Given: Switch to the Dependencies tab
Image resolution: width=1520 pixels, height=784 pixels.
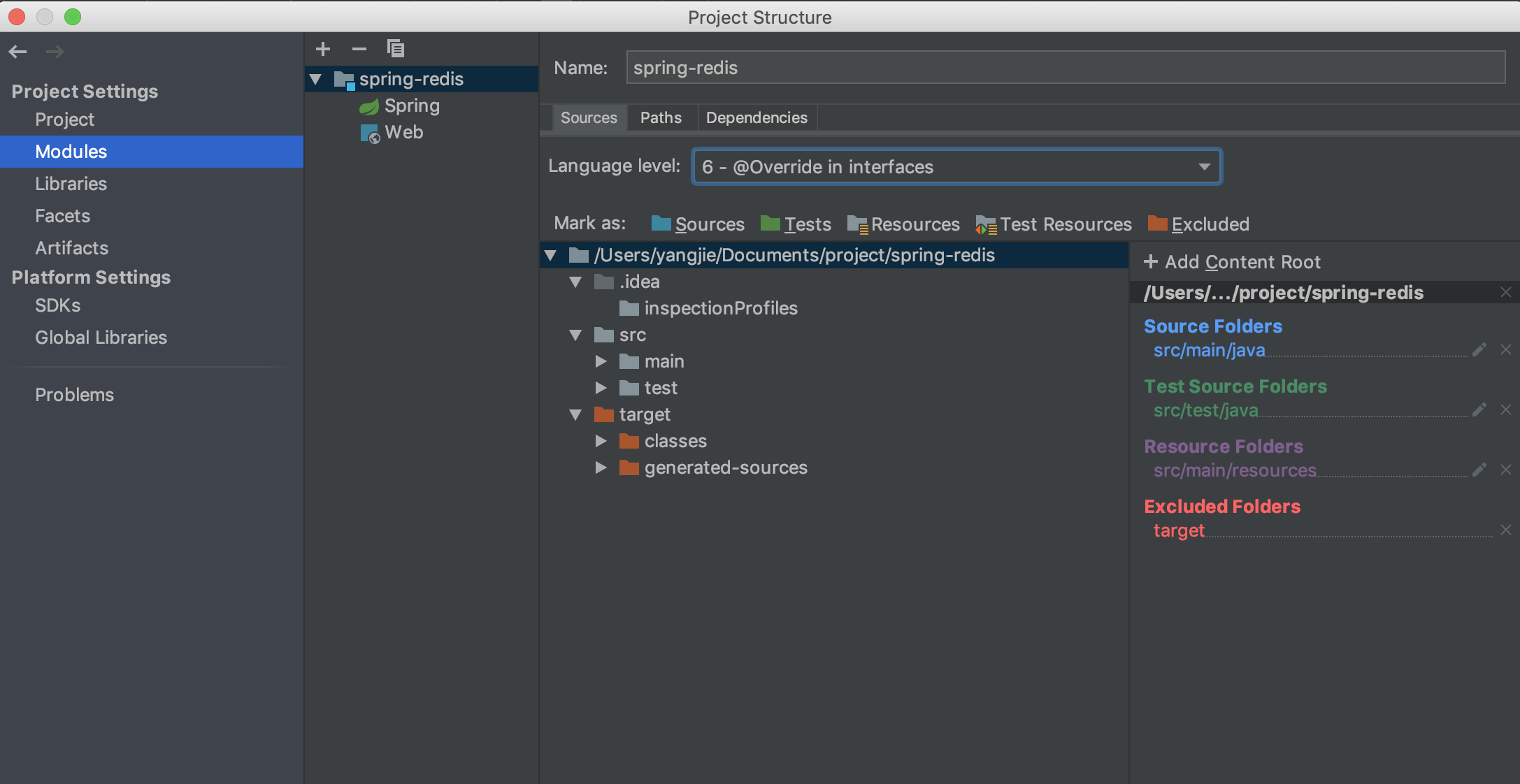Looking at the screenshot, I should pyautogui.click(x=757, y=118).
